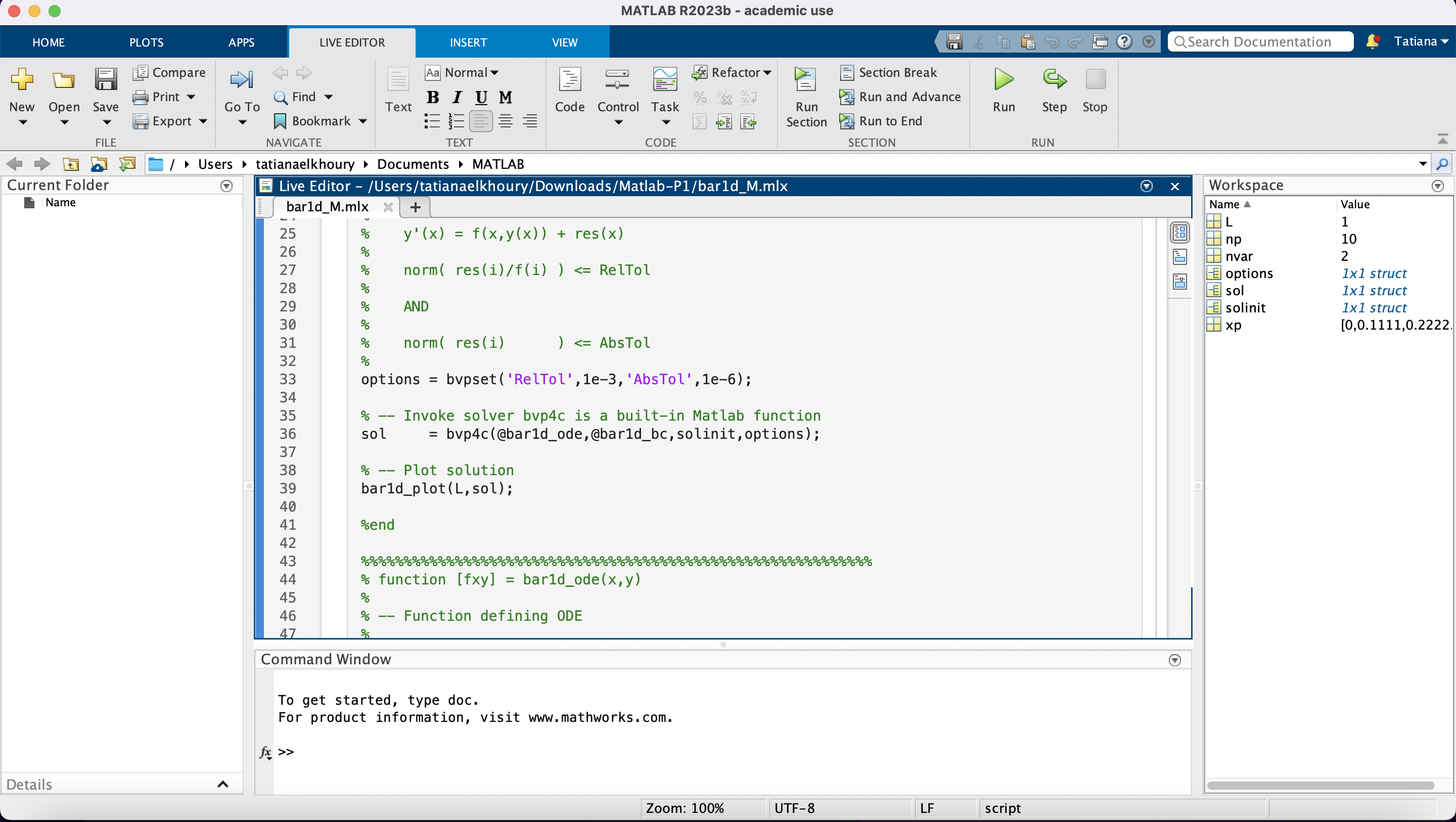Click the Workspace panel's horizontal scrollbar
1456x822 pixels.
(1320, 785)
